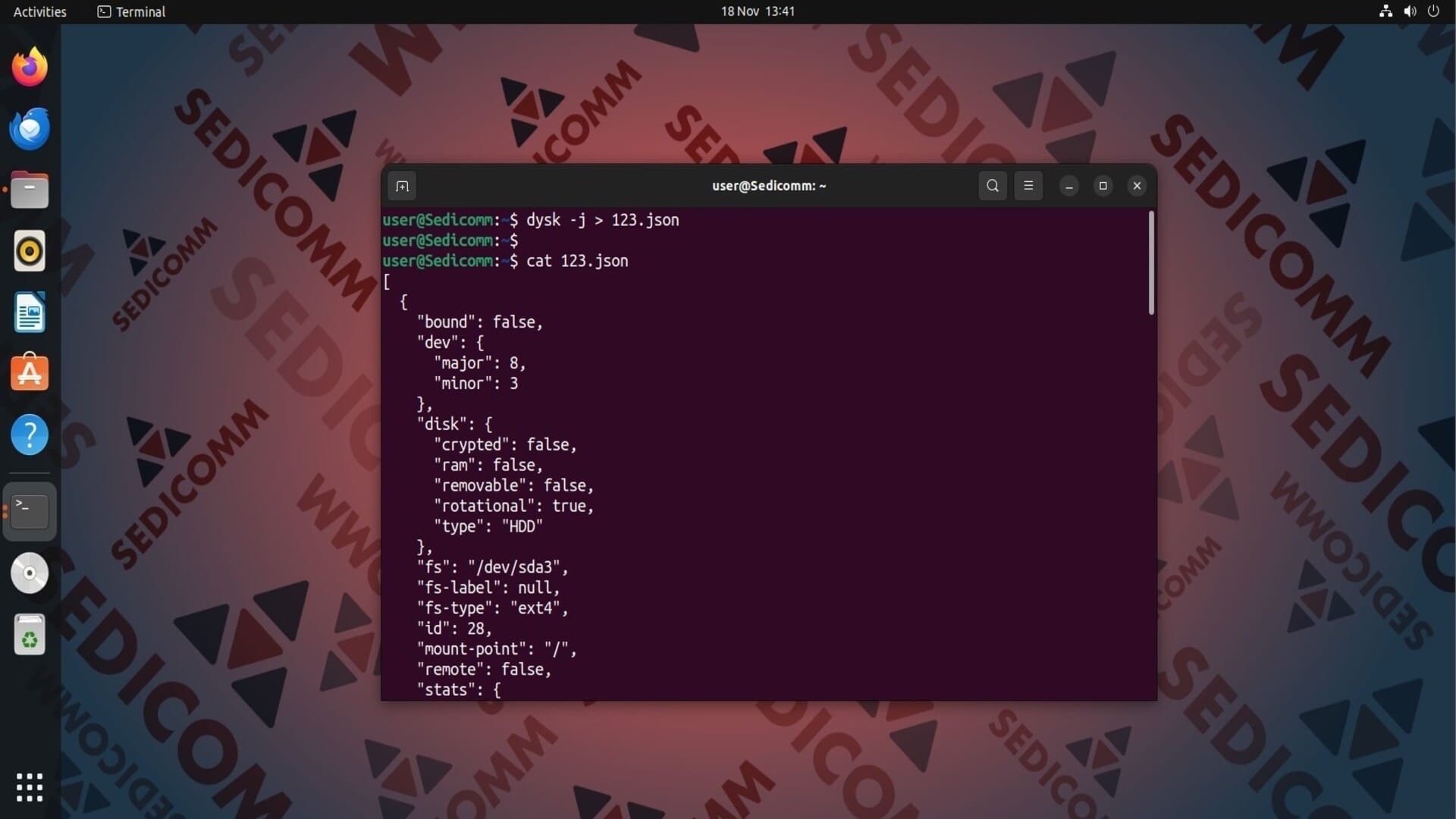Click the line "fs": "/dev/sda3",
The height and width of the screenshot is (819, 1456).
492,567
